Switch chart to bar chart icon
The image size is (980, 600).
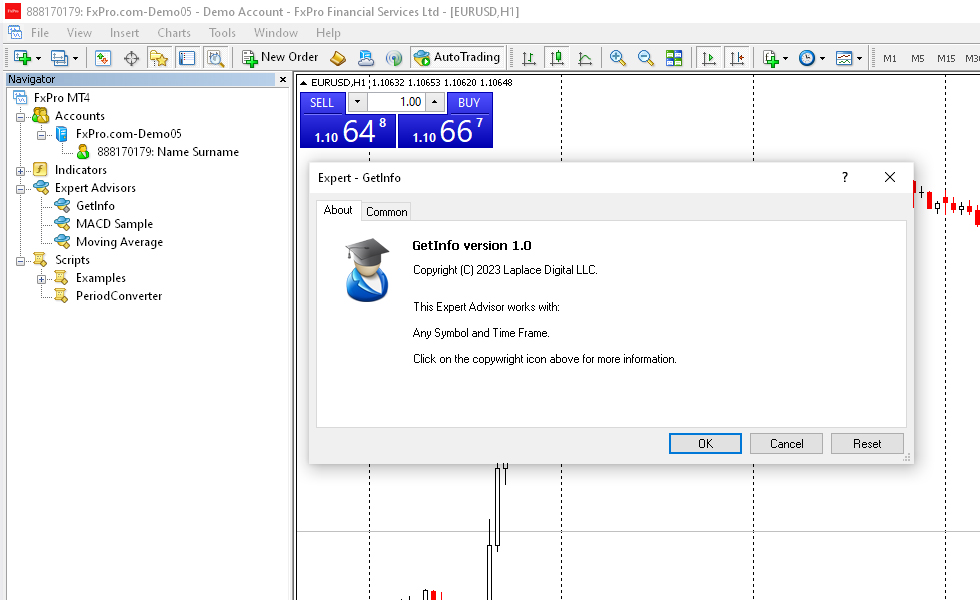coord(529,58)
